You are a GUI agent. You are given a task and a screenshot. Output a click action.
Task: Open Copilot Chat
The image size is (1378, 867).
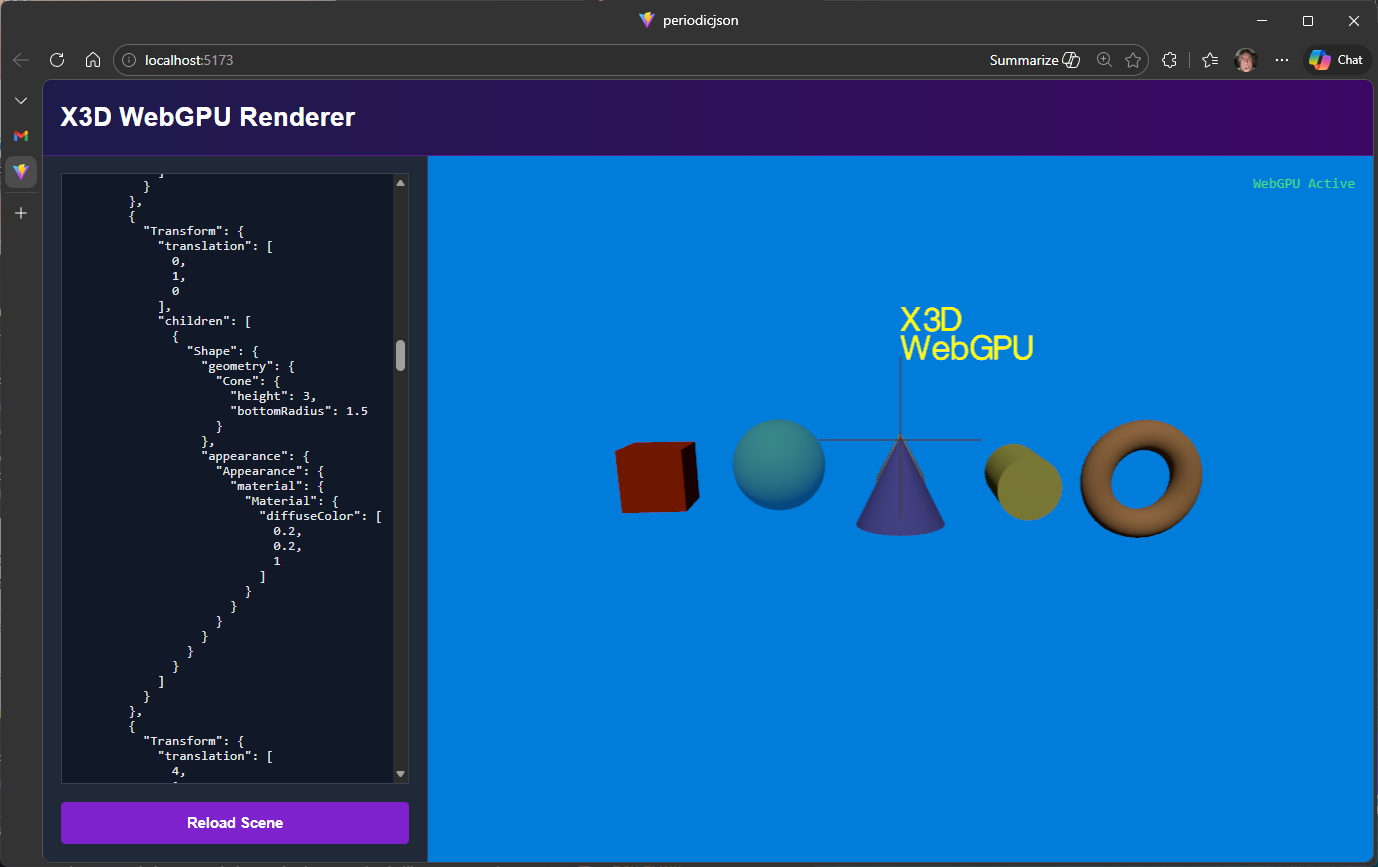[x=1336, y=60]
